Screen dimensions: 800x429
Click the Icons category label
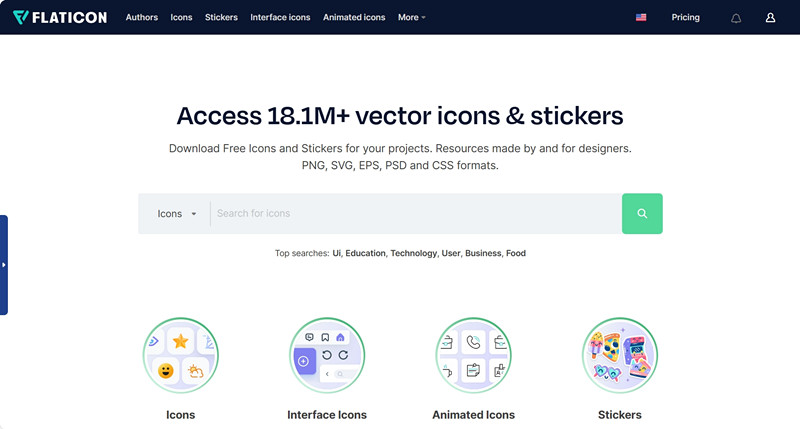pos(181,415)
